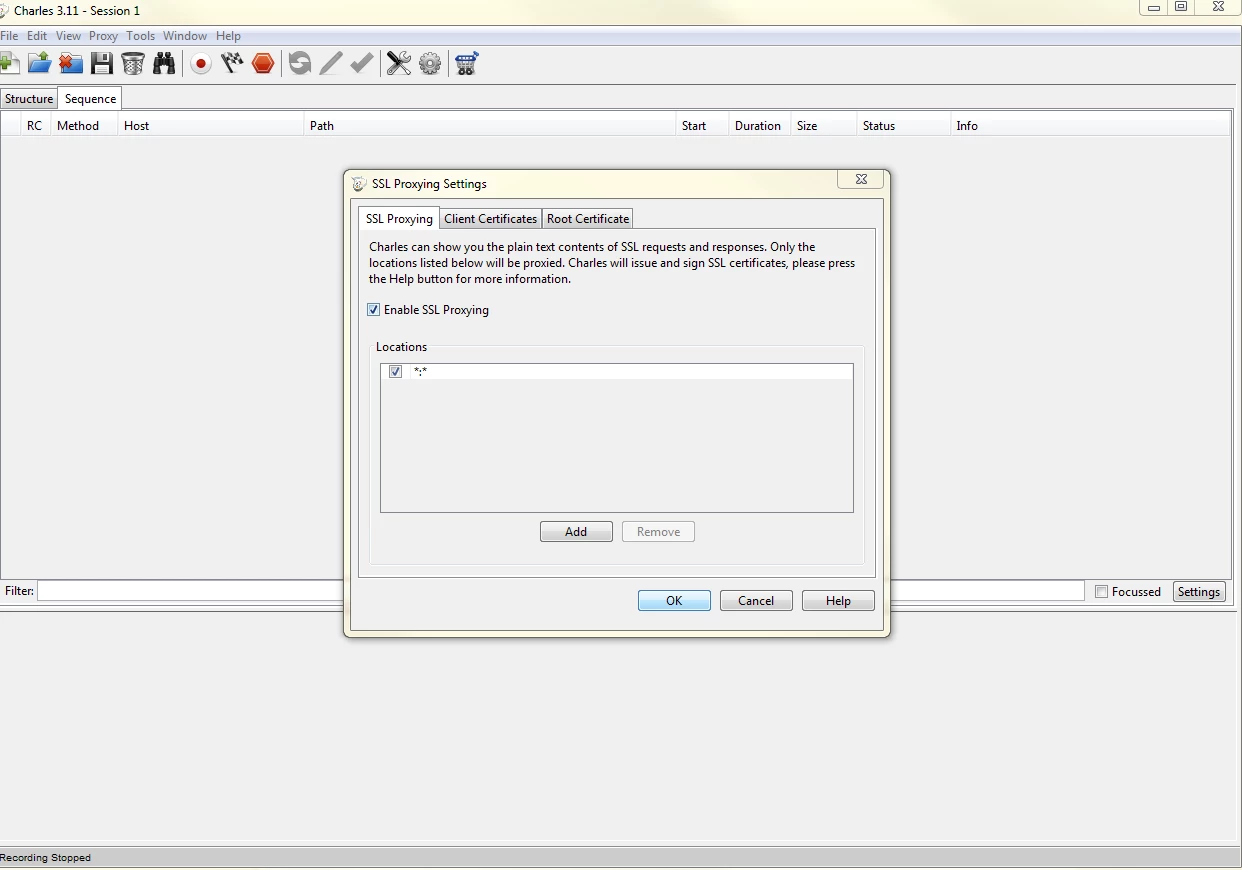This screenshot has height=870, width=1242.
Task: Enable breakpoints with red hexagon icon
Action: [263, 64]
